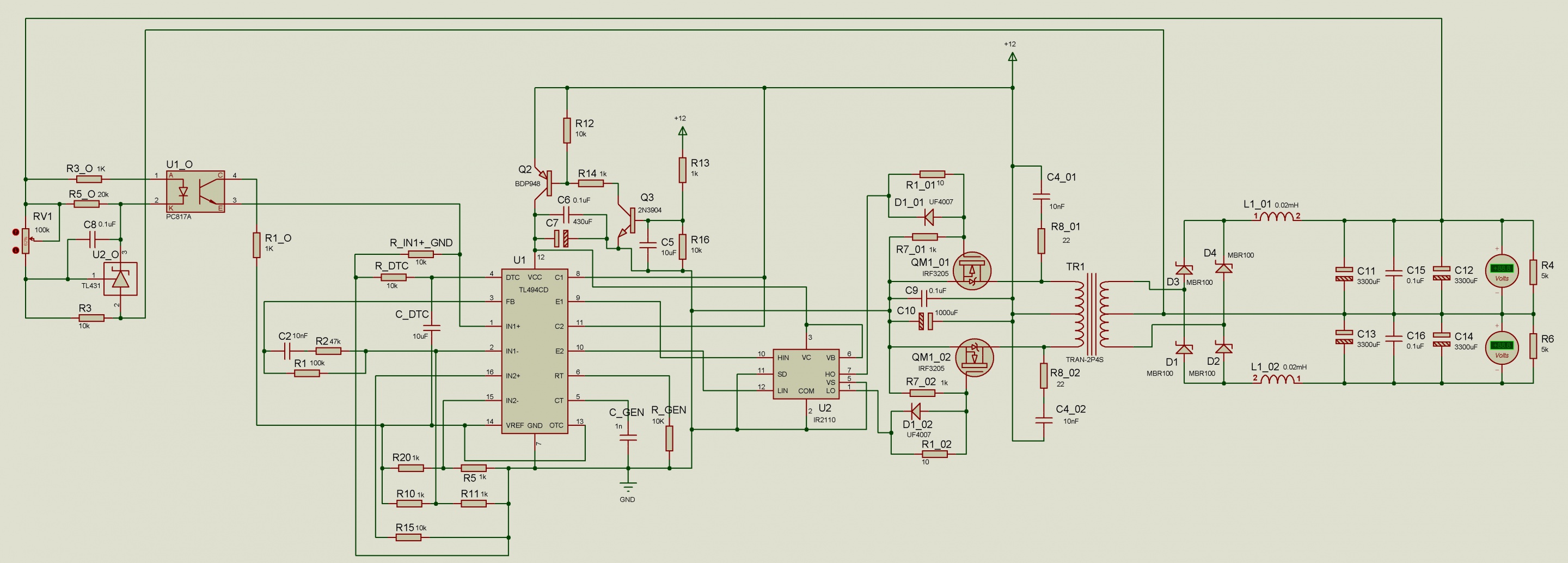Select the R13 1k resistor symbol
This screenshot has width=1568, height=563.
[682, 170]
